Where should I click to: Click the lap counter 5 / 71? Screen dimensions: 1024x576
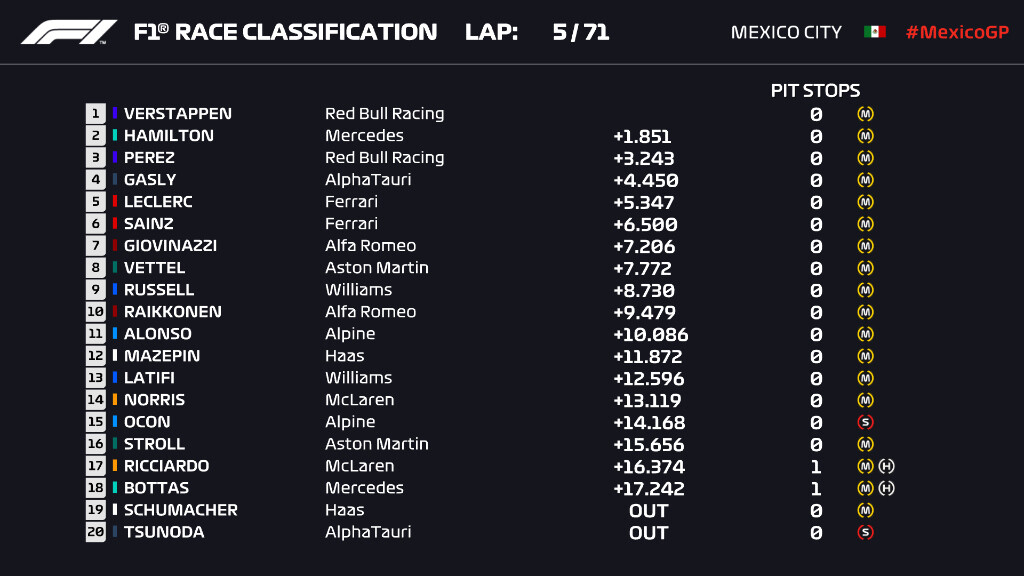(581, 32)
